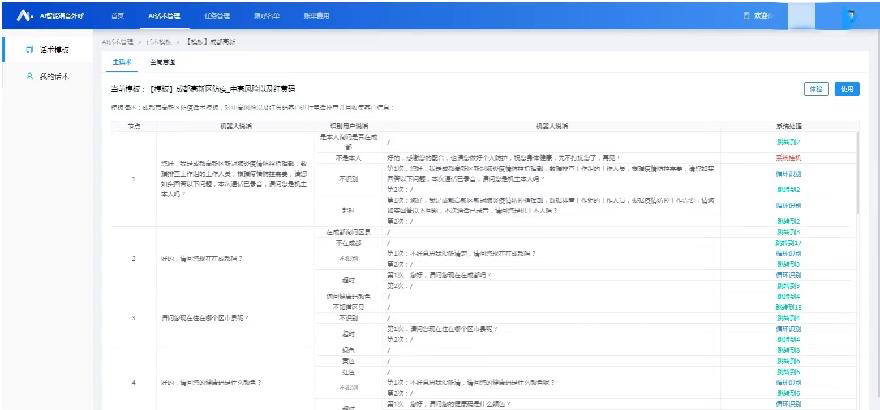The width and height of the screenshot is (880, 410).
Task: Click the user avatar in the header
Action: point(850,16)
